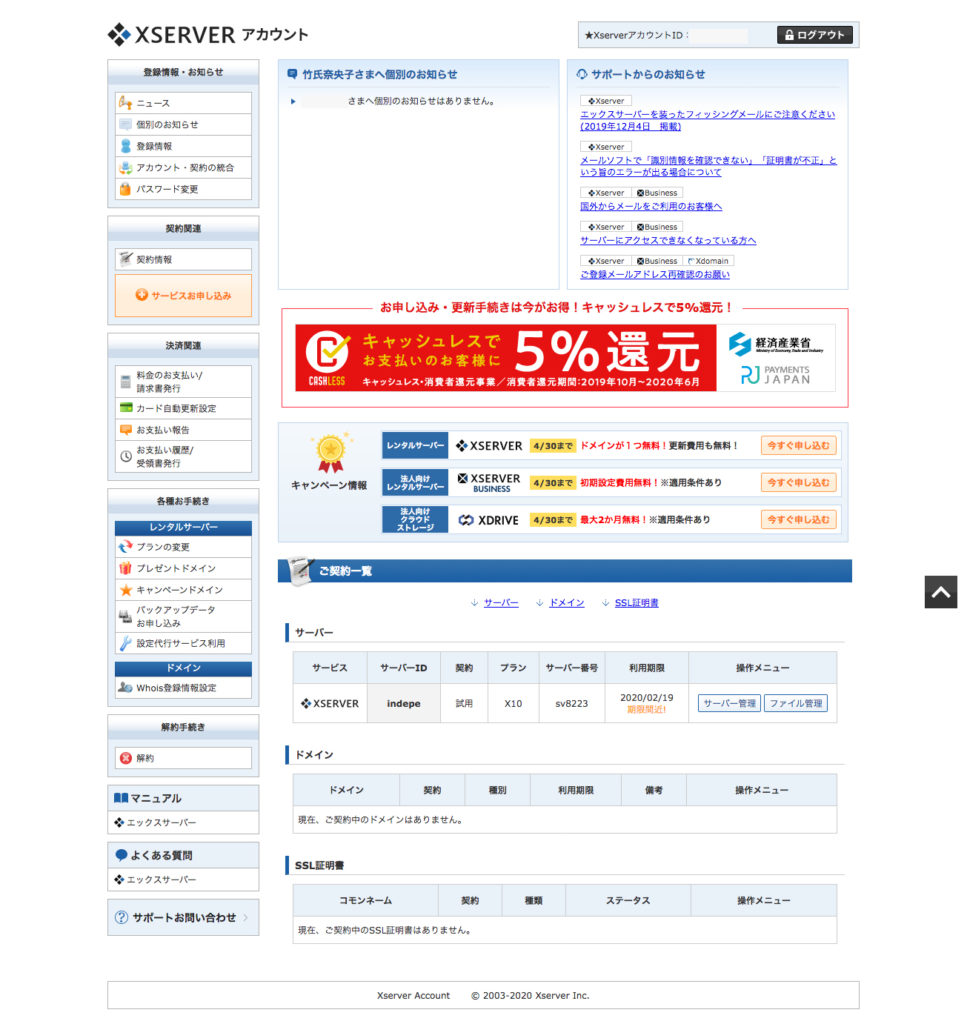
Task: Click the キャッシュレス 5%還元 banner
Action: [x=565, y=358]
